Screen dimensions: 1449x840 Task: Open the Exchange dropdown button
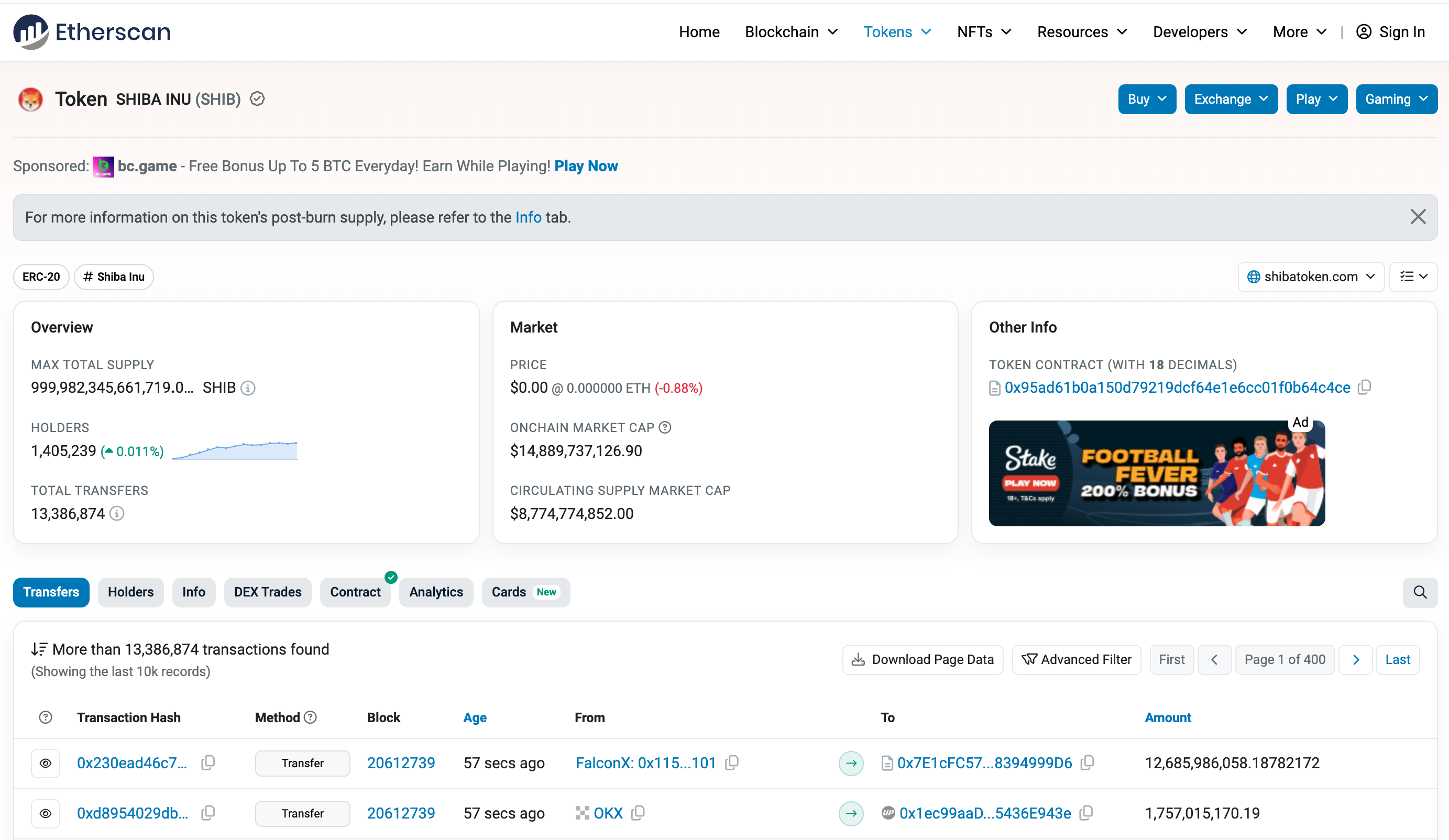pos(1231,99)
